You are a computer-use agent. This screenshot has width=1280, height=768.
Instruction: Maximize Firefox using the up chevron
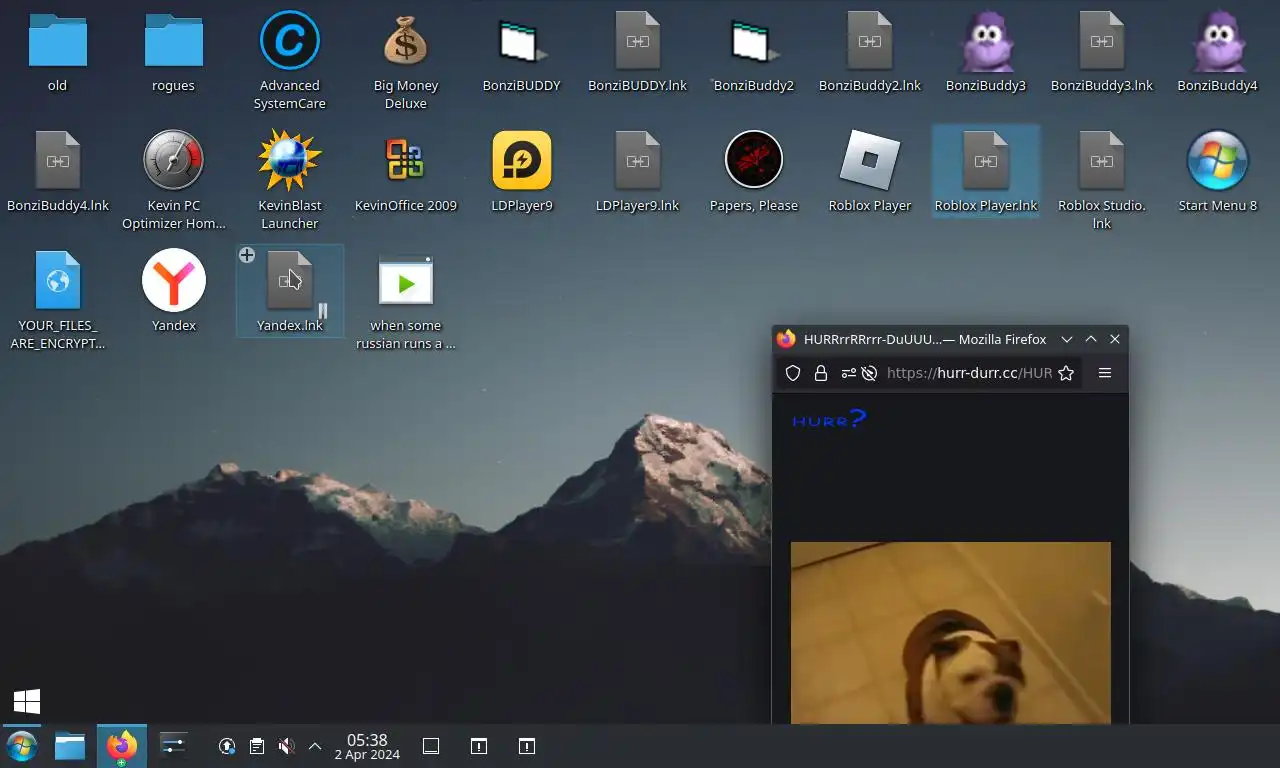pyautogui.click(x=1091, y=339)
